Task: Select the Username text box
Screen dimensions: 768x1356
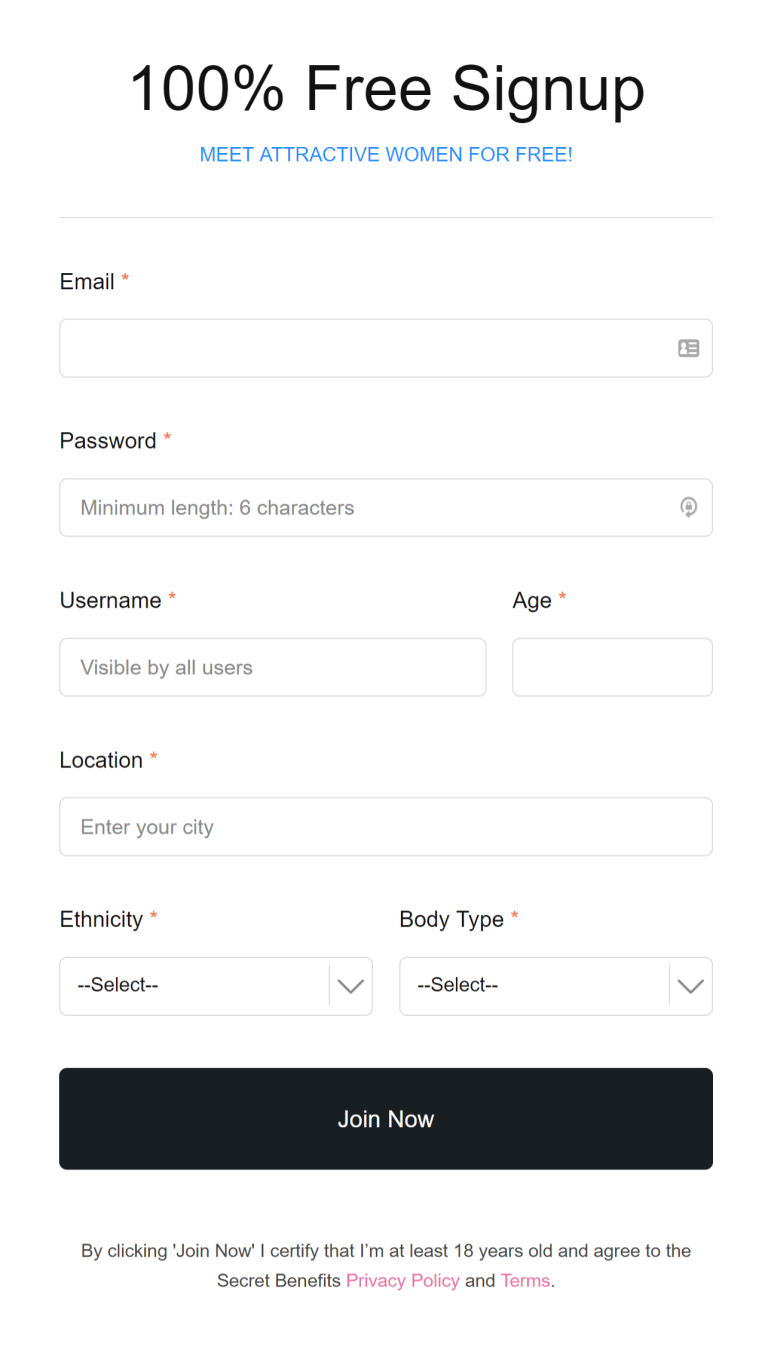Action: [272, 667]
